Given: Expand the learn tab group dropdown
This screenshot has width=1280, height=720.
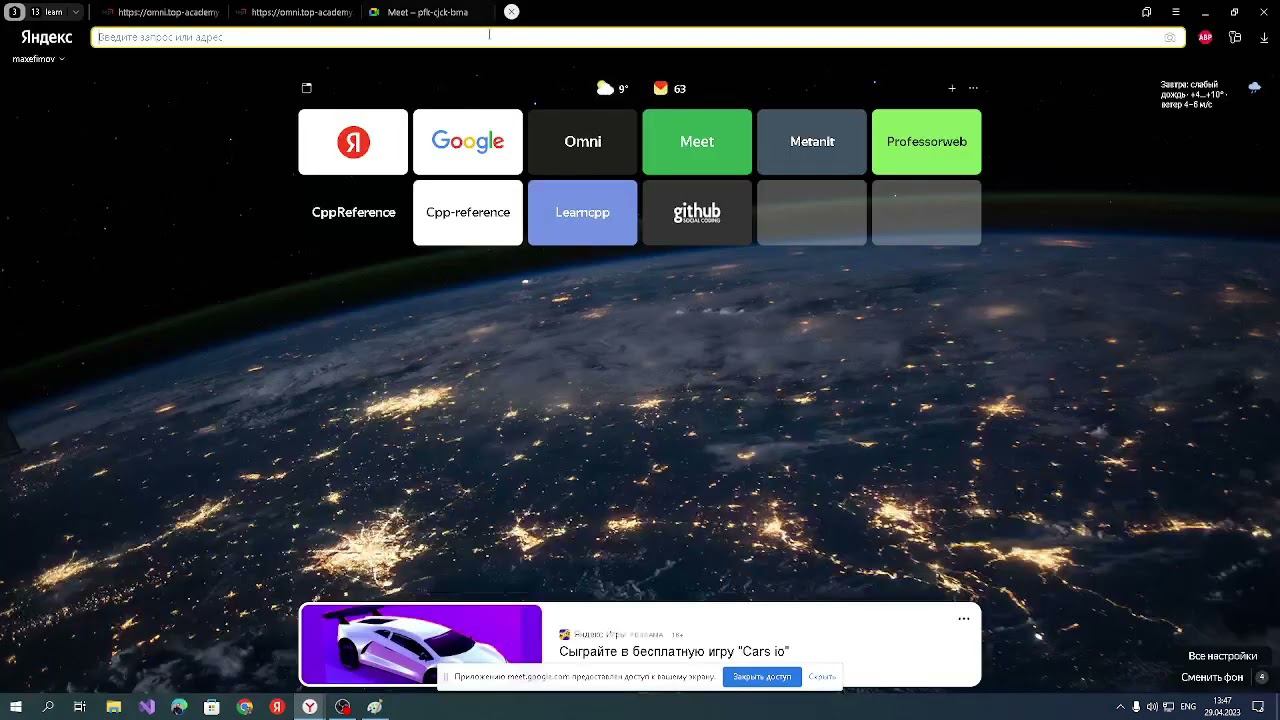Looking at the screenshot, I should [75, 12].
